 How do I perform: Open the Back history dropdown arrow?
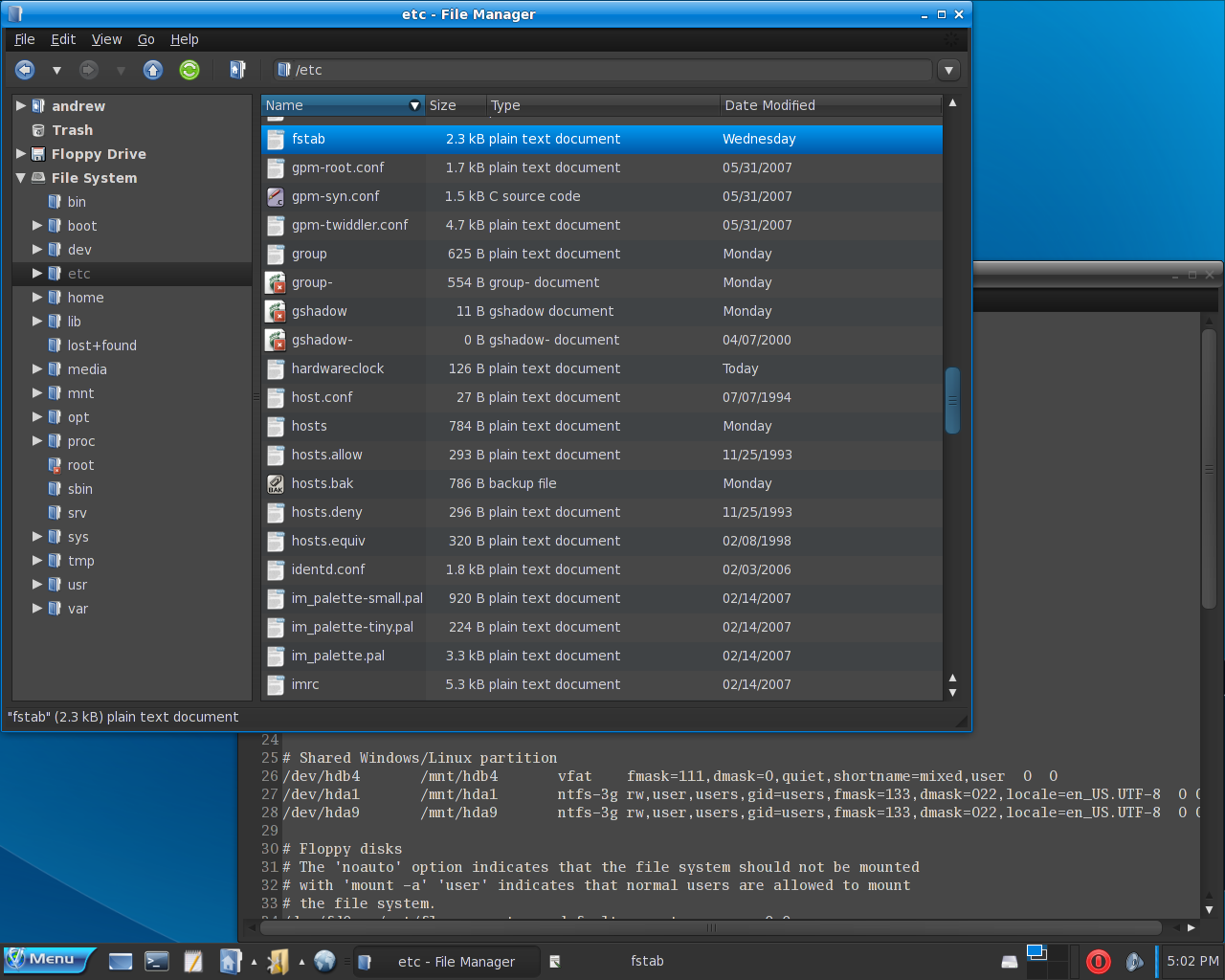click(56, 70)
